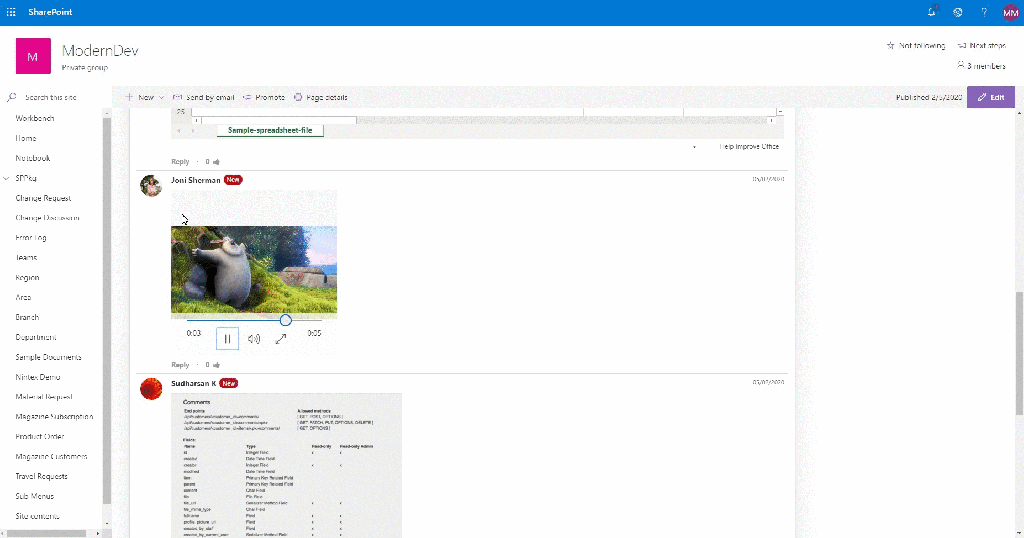This screenshot has height=538, width=1024.
Task: Mute the video volume
Action: click(254, 339)
